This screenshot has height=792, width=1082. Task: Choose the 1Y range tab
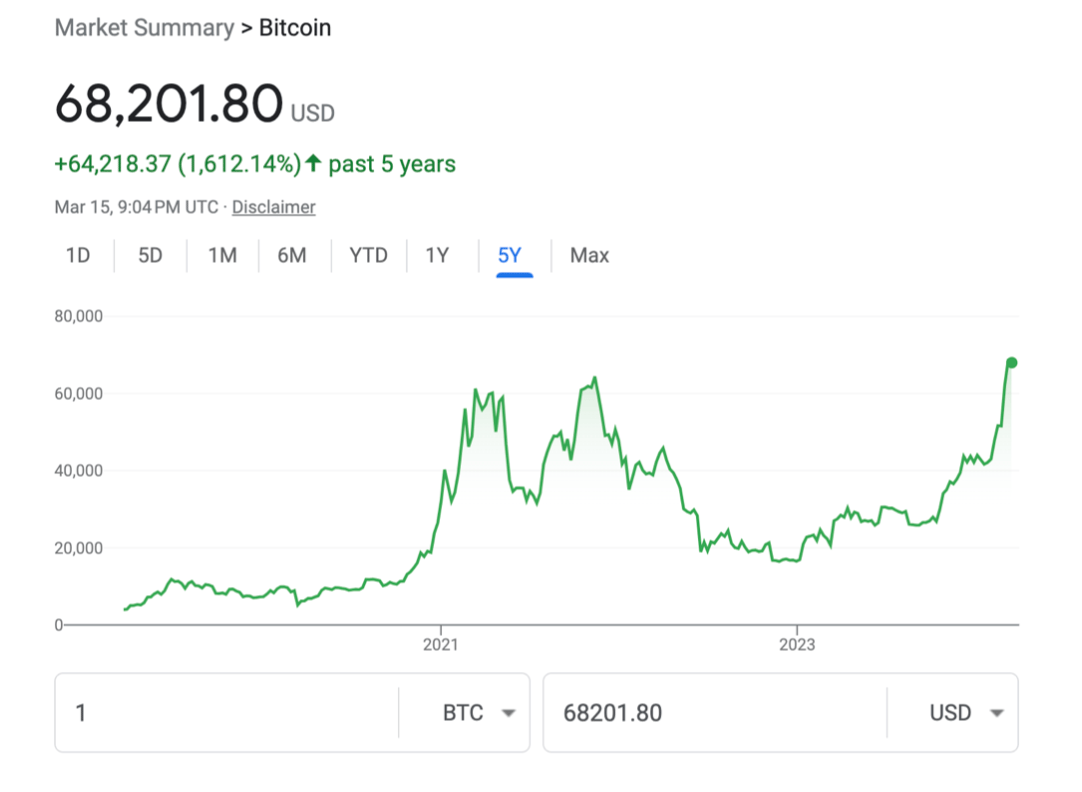click(x=437, y=256)
